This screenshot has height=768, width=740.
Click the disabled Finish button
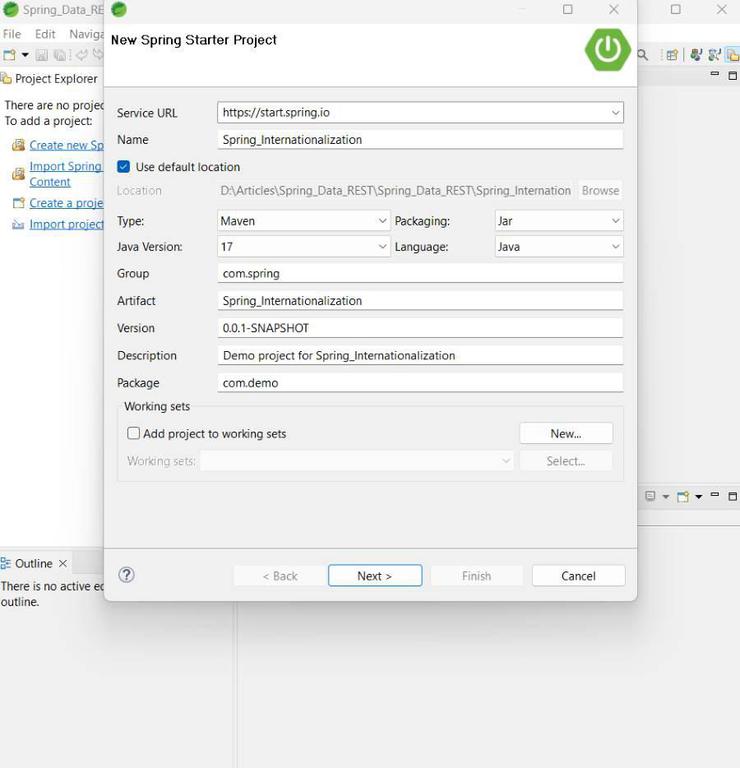[477, 576]
